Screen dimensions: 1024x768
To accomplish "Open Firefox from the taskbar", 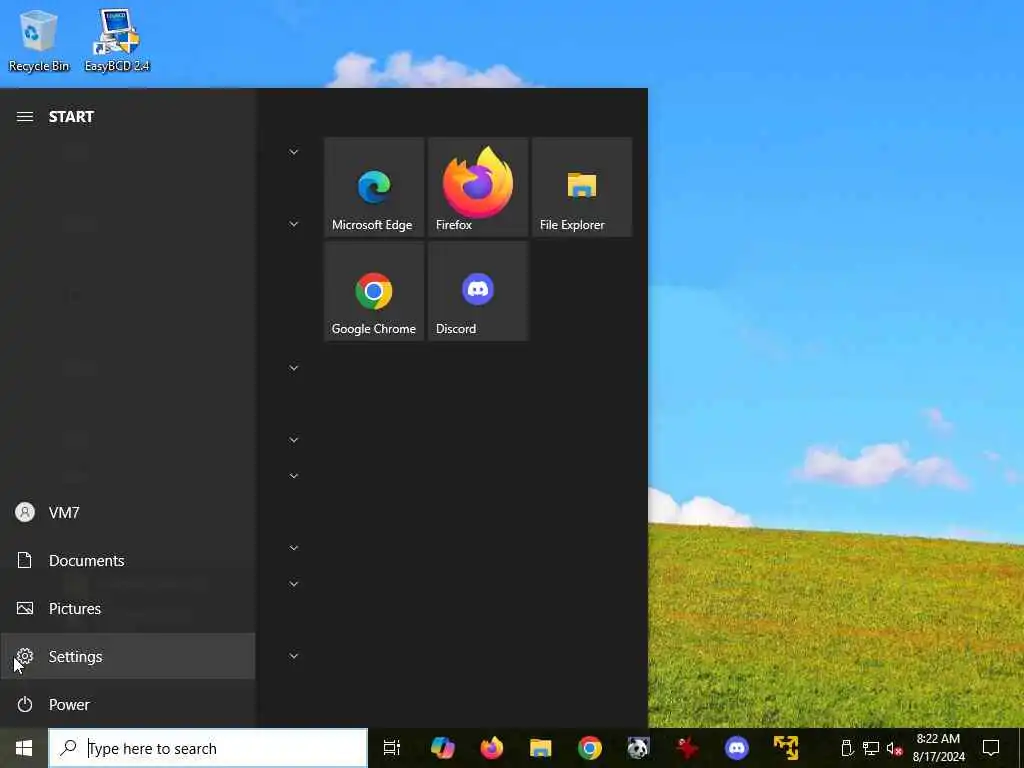I will pos(492,748).
